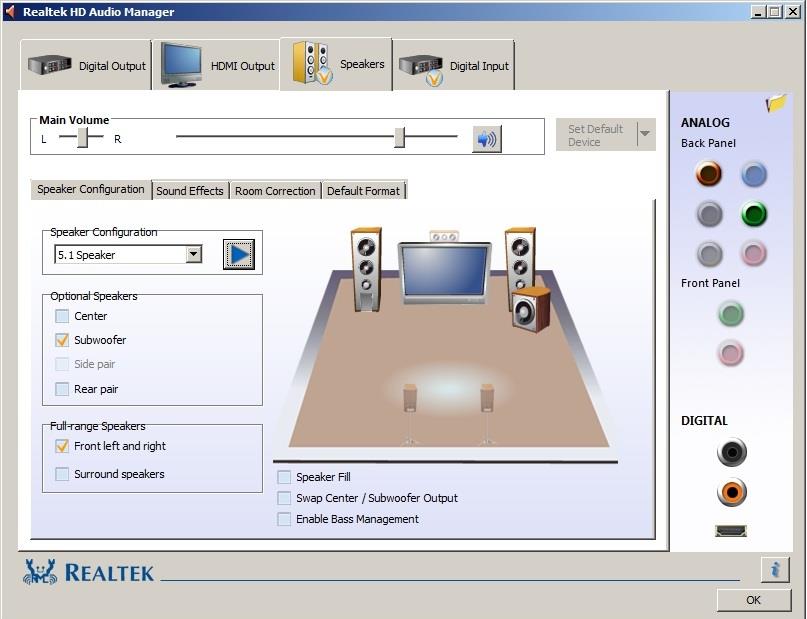The width and height of the screenshot is (807, 619).
Task: Click the OK button
Action: (753, 600)
